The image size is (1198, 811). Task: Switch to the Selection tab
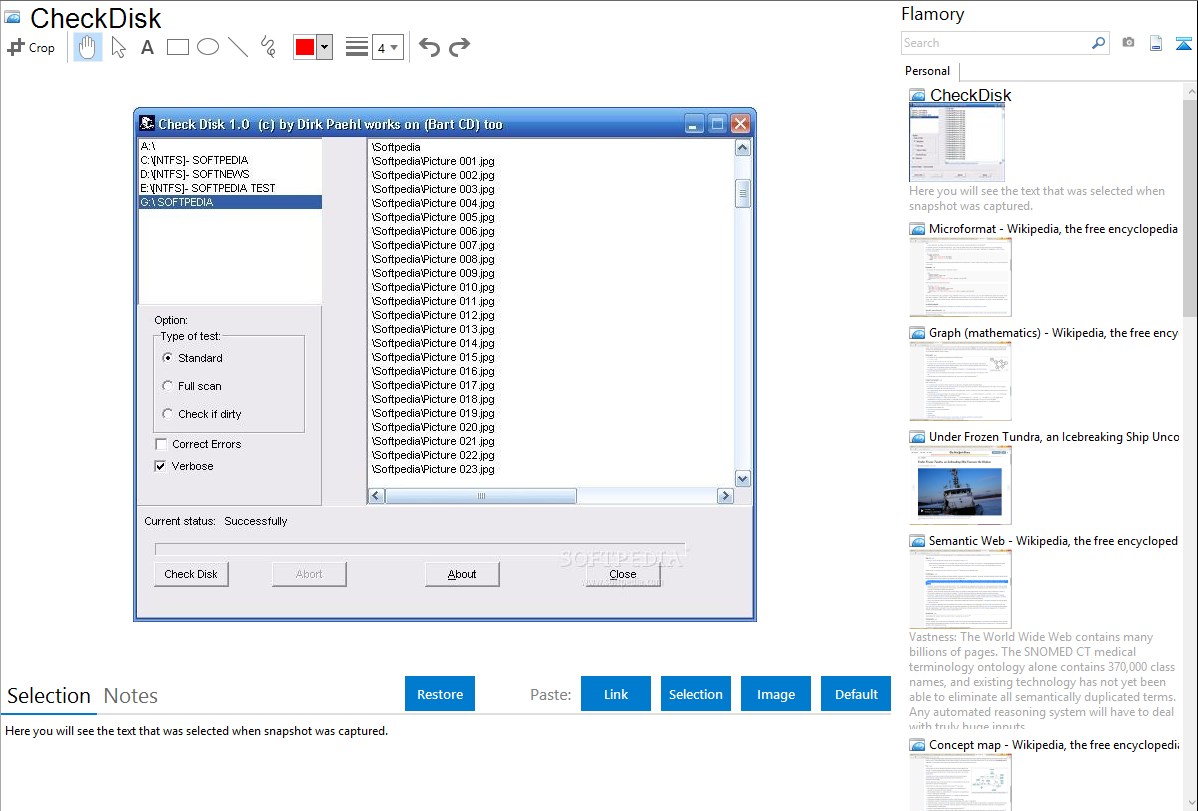49,696
